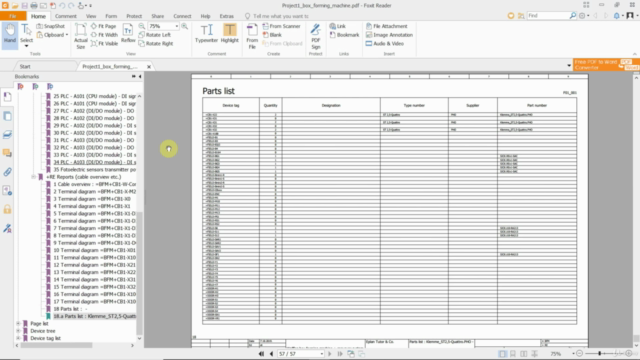Open the Pages thumbnail panel icon

pyautogui.click(x=7, y=116)
